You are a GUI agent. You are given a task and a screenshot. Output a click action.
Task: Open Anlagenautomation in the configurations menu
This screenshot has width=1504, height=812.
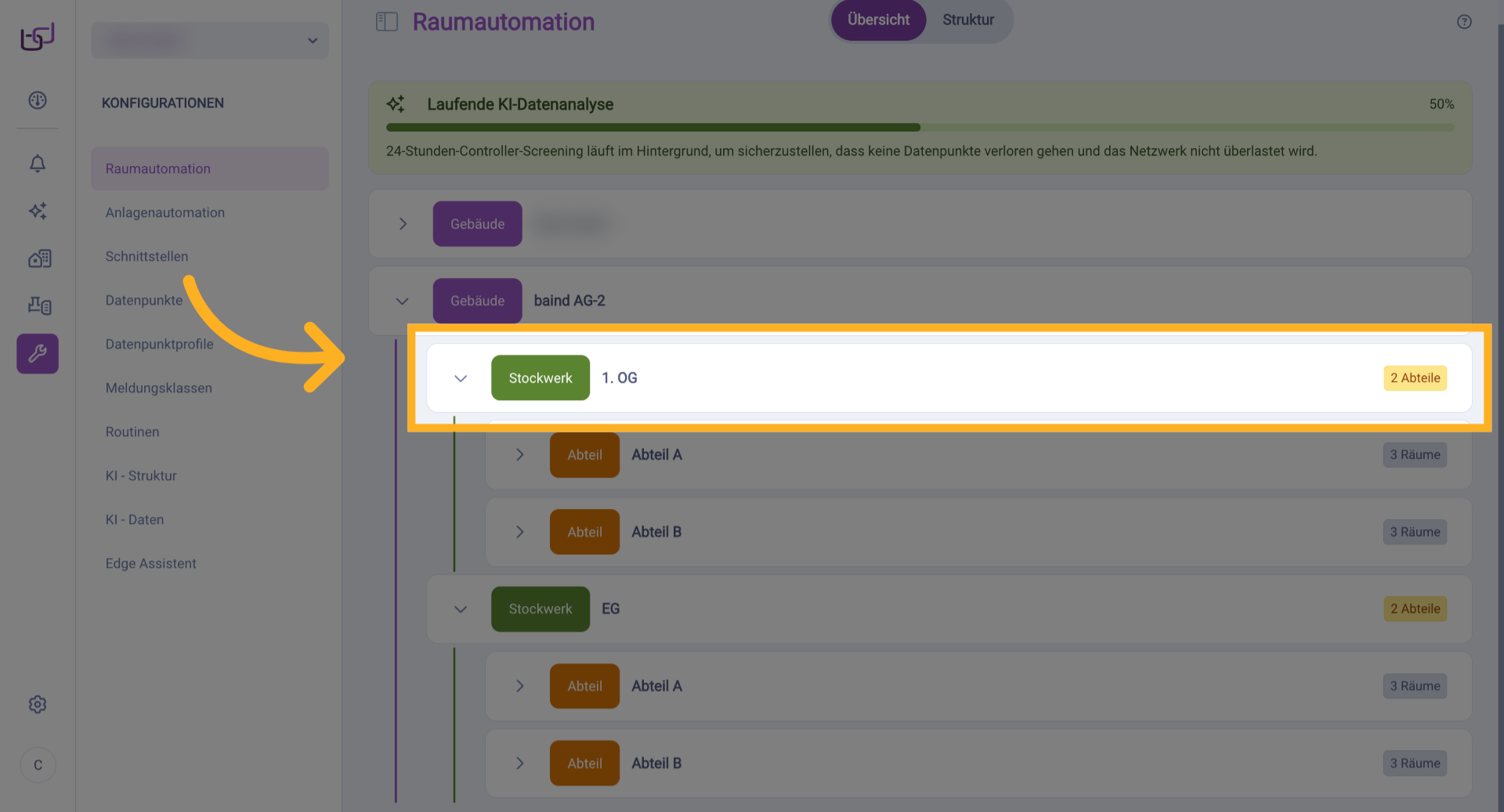coord(165,213)
